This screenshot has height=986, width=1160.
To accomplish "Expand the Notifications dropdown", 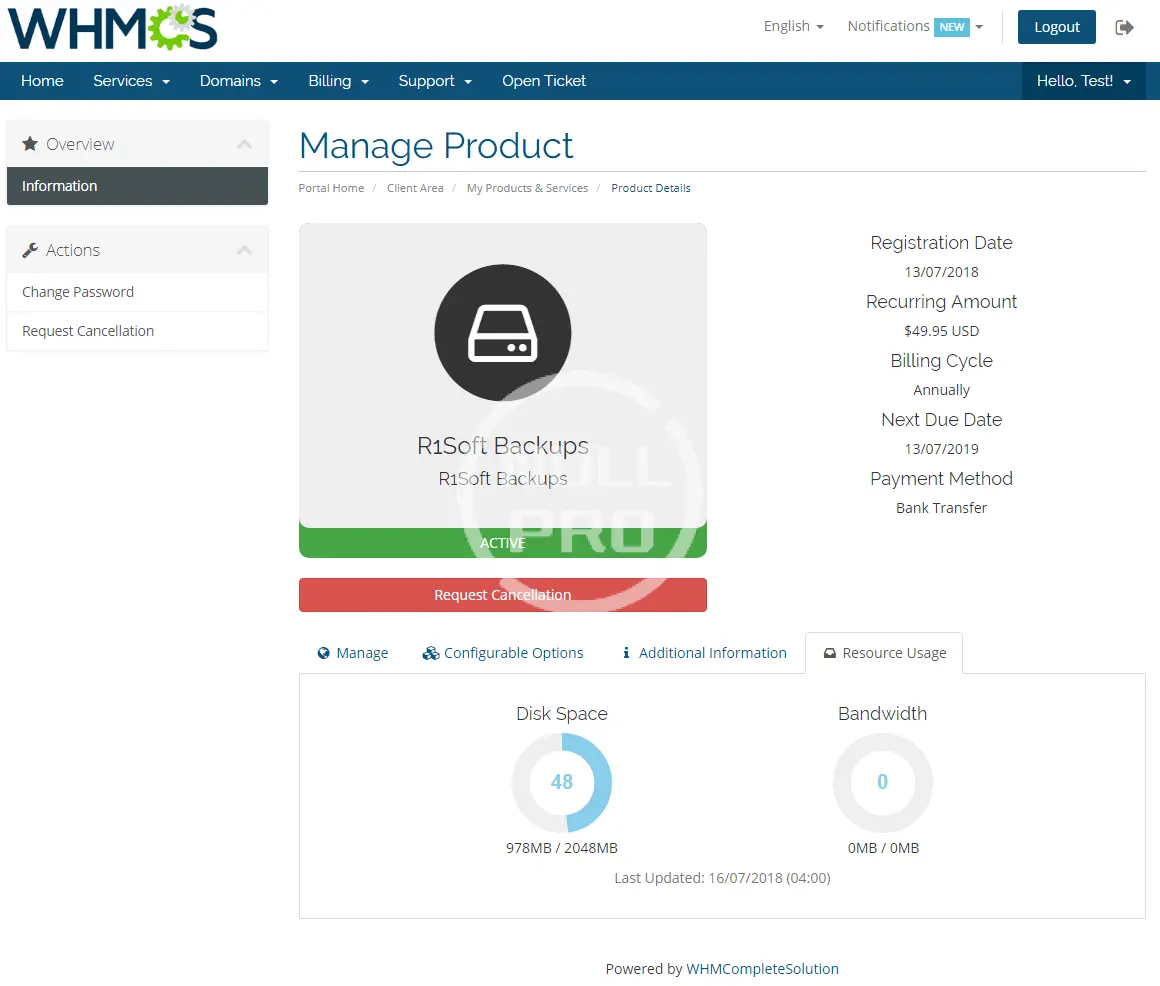I will point(914,27).
